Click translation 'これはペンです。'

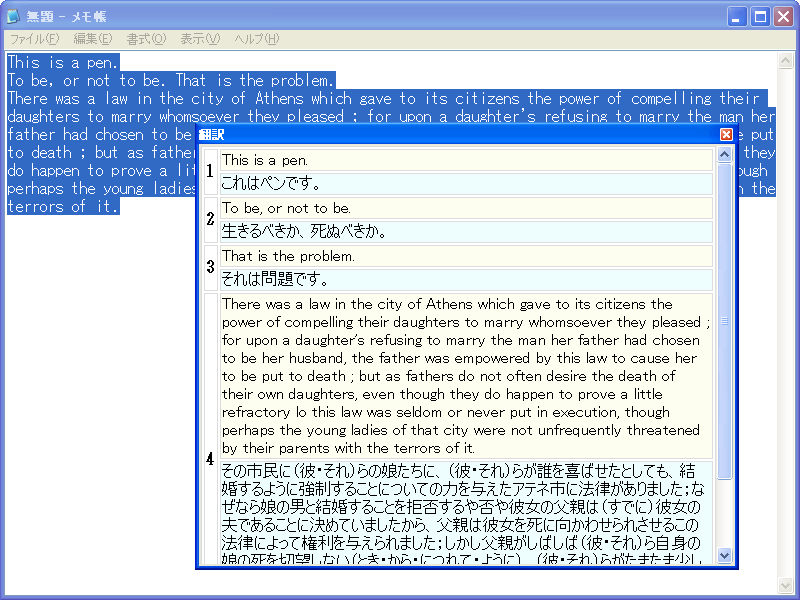pyautogui.click(x=466, y=184)
